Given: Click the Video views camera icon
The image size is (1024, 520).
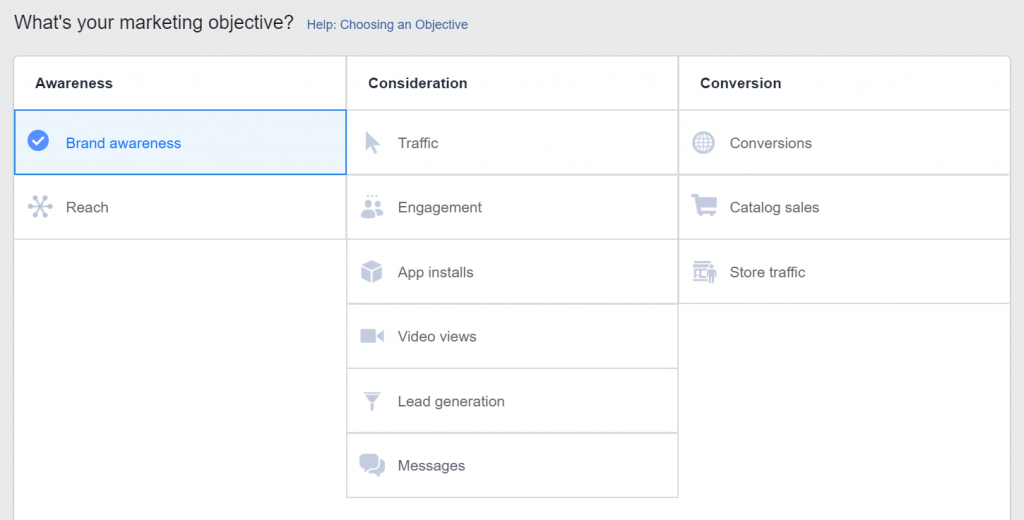Looking at the screenshot, I should tap(372, 336).
